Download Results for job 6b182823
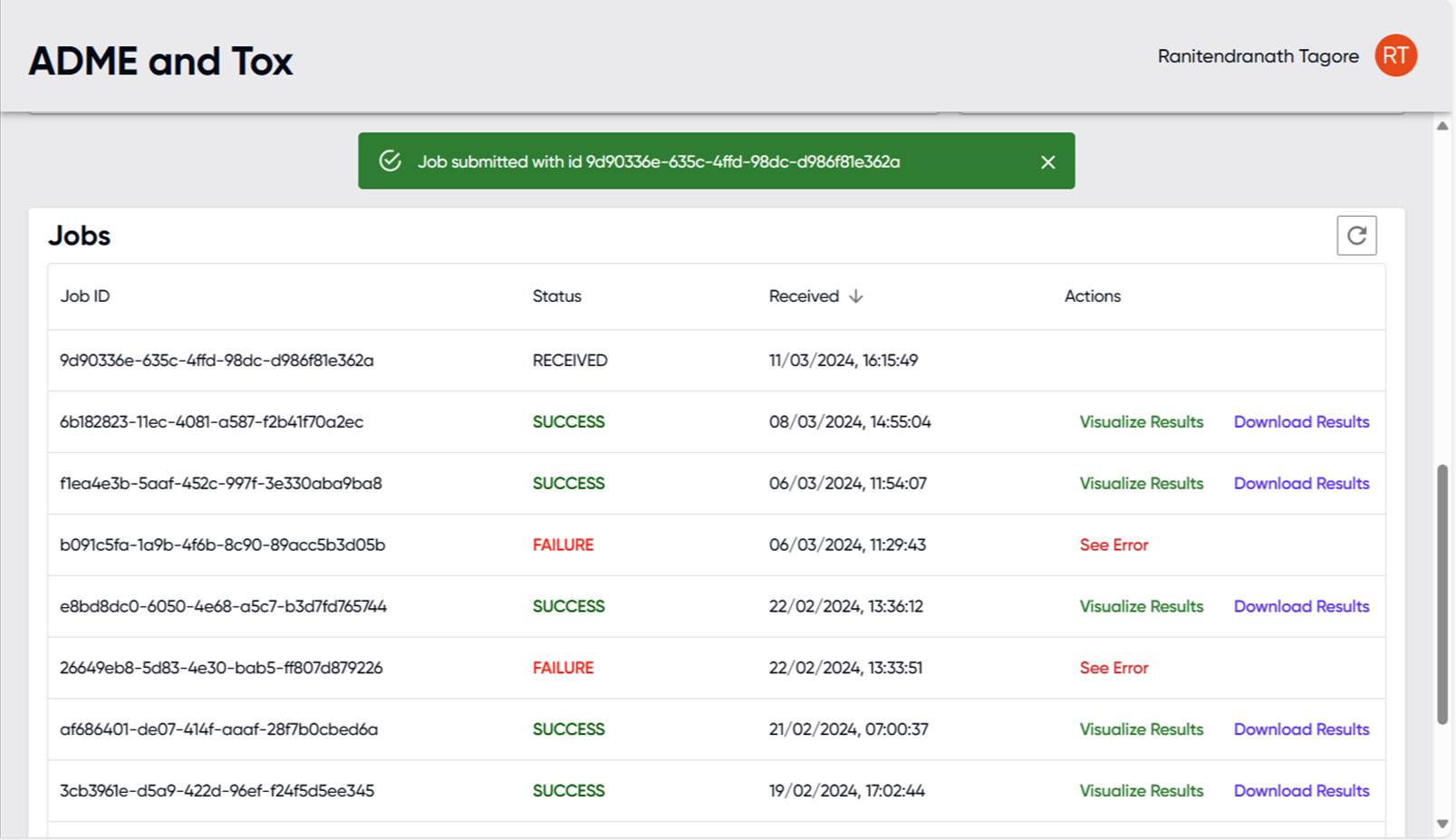The height and width of the screenshot is (840, 1456). point(1301,422)
